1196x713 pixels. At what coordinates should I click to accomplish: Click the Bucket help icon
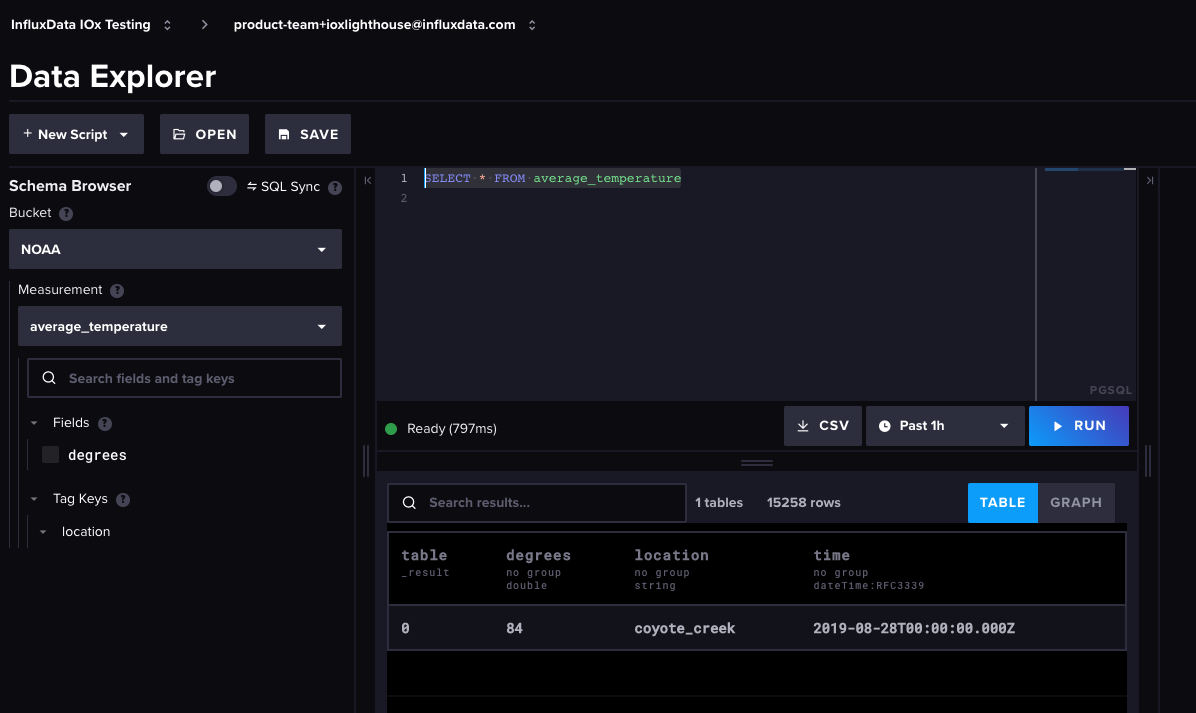point(65,213)
